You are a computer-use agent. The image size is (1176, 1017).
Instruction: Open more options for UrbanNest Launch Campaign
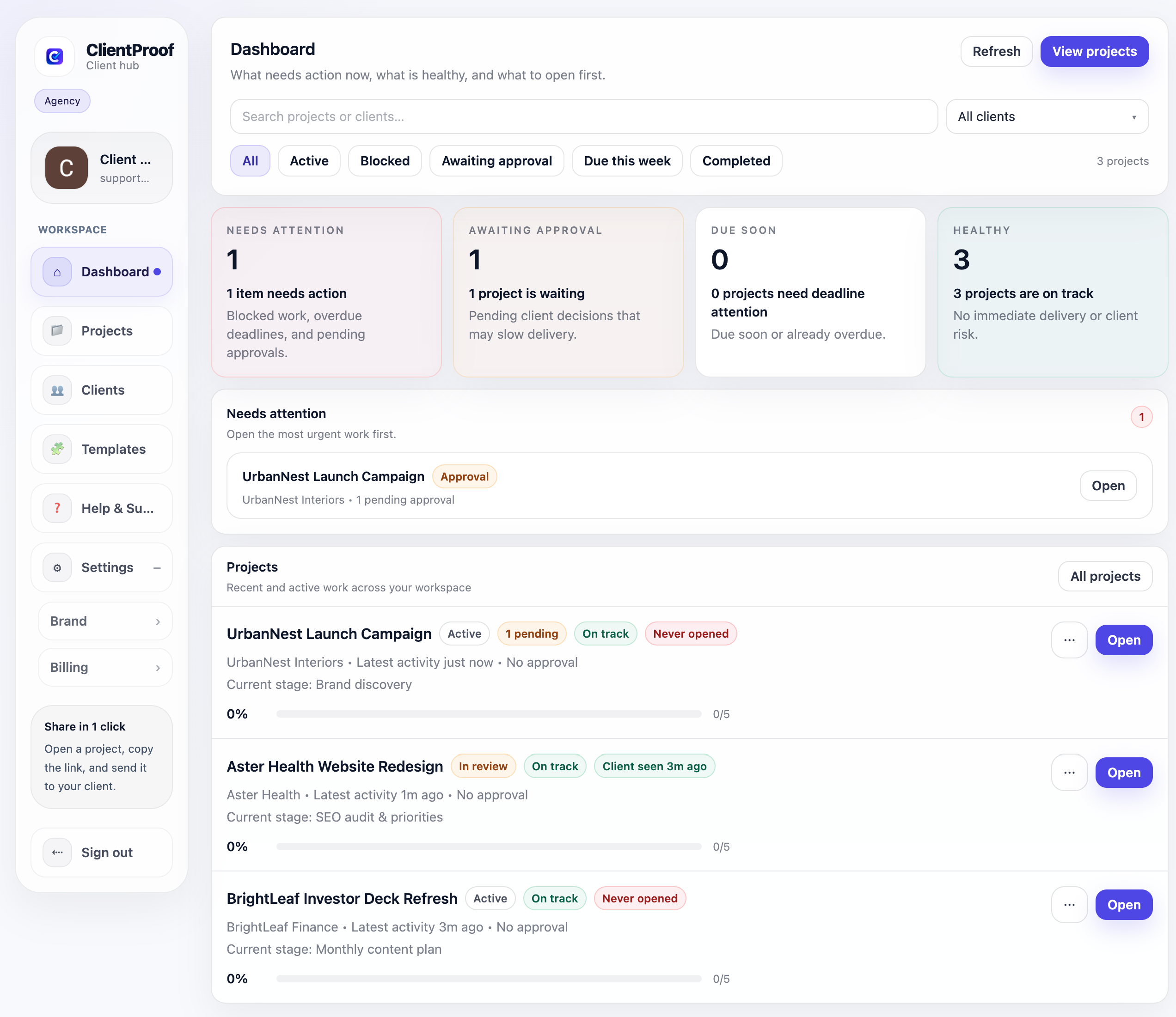tap(1069, 640)
